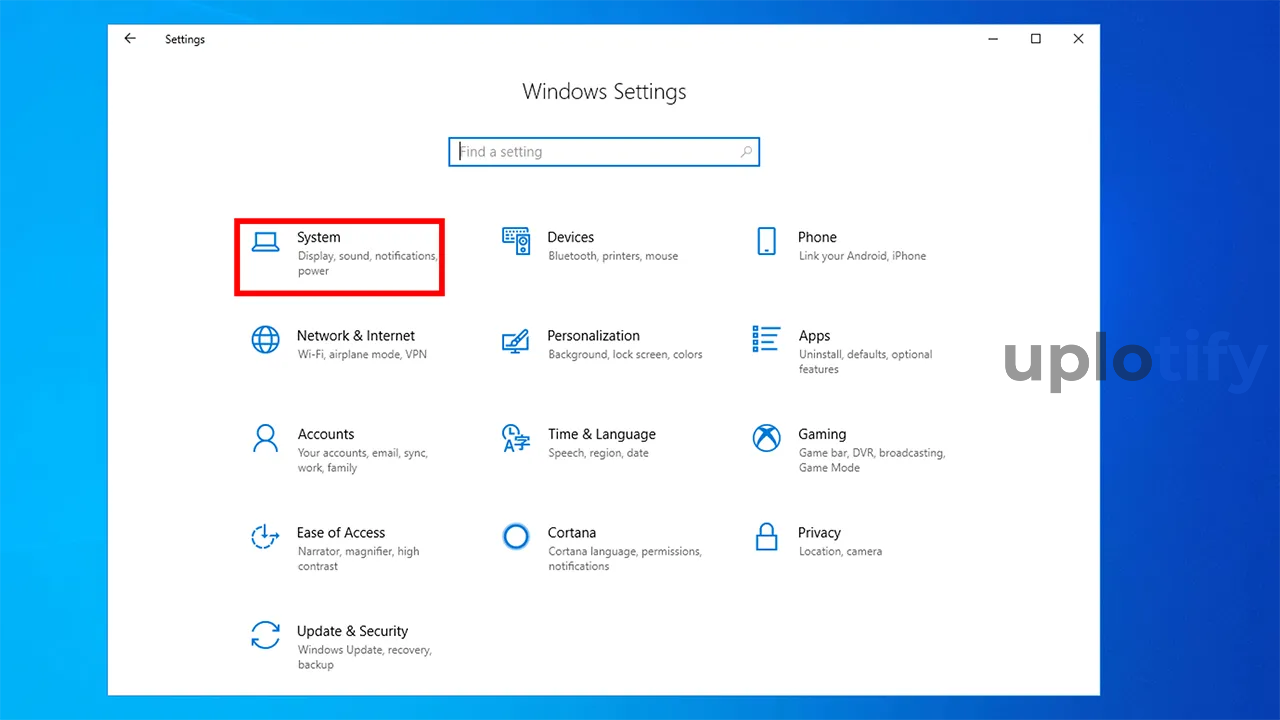
Task: Click the Accounts person icon
Action: [265, 437]
